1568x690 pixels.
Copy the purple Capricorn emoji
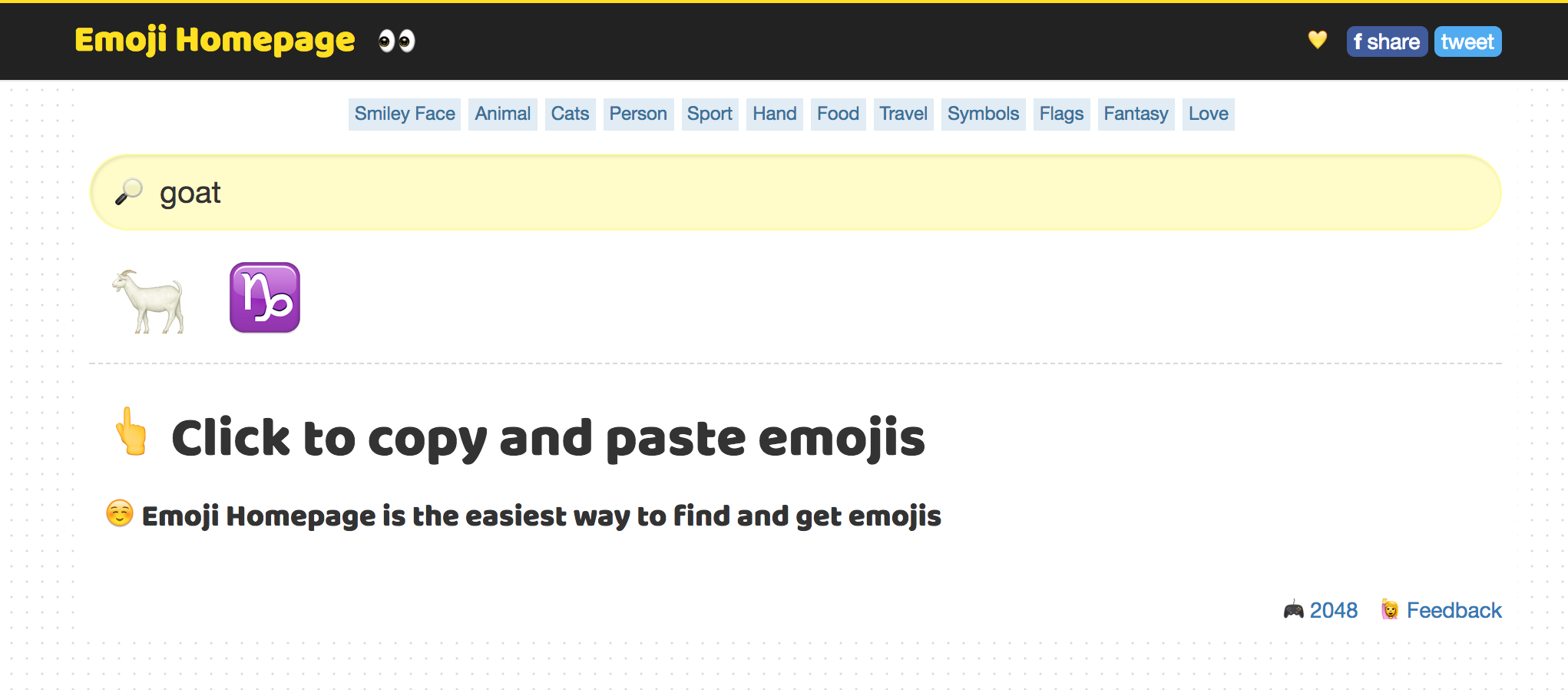pos(265,297)
